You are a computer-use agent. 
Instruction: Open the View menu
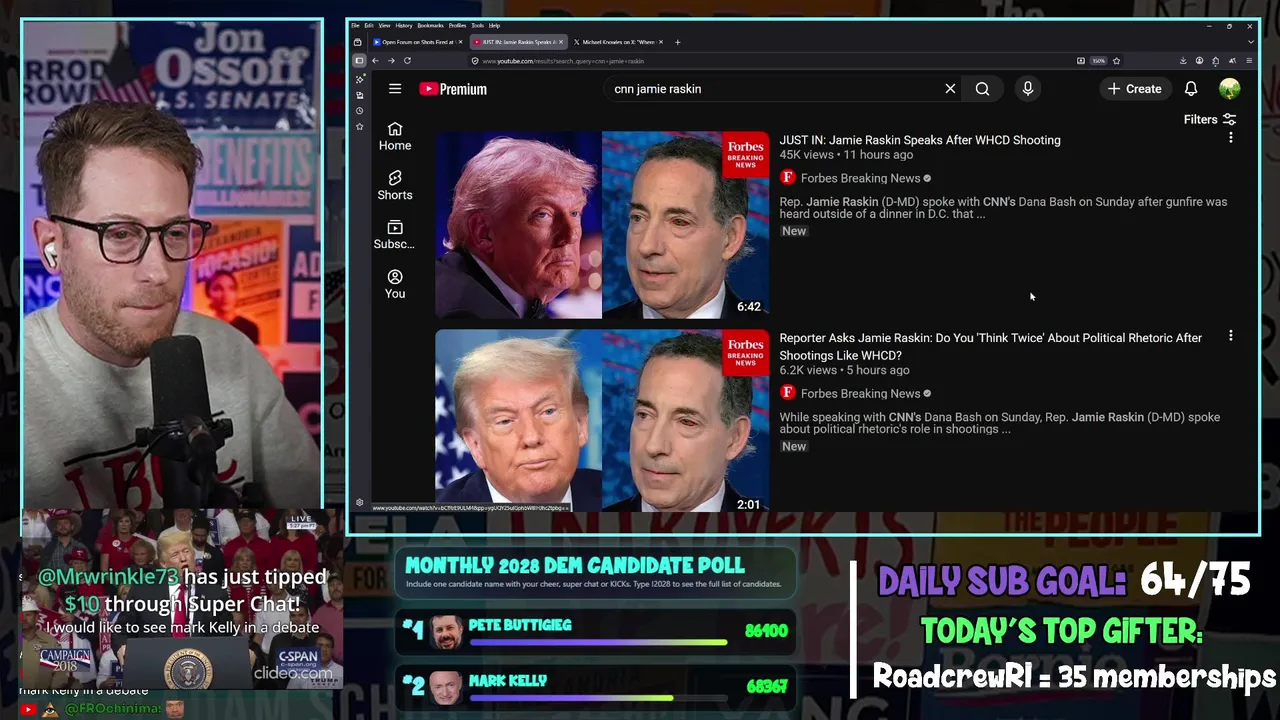point(384,25)
